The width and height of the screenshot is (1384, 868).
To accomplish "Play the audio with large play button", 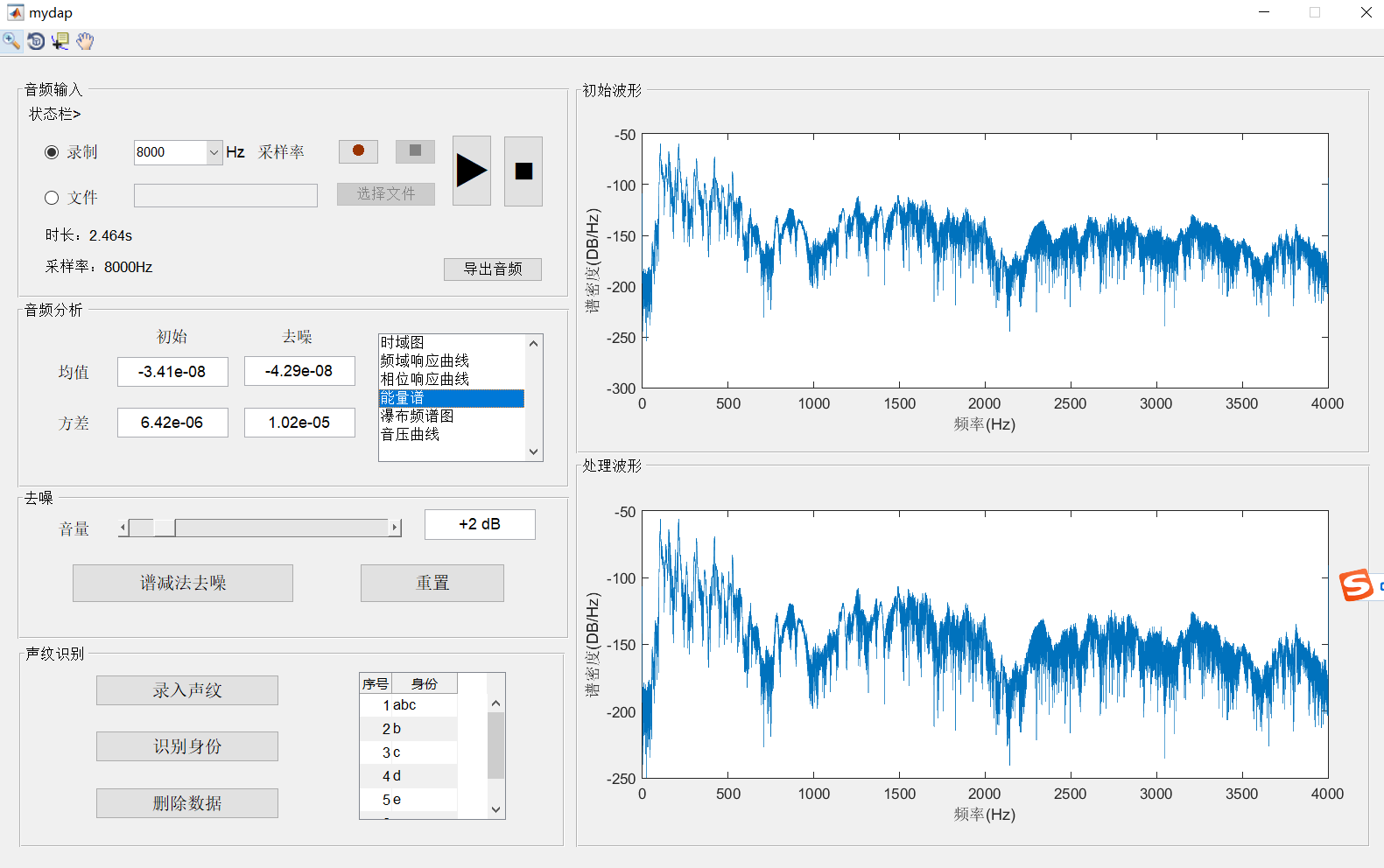I will pos(472,171).
